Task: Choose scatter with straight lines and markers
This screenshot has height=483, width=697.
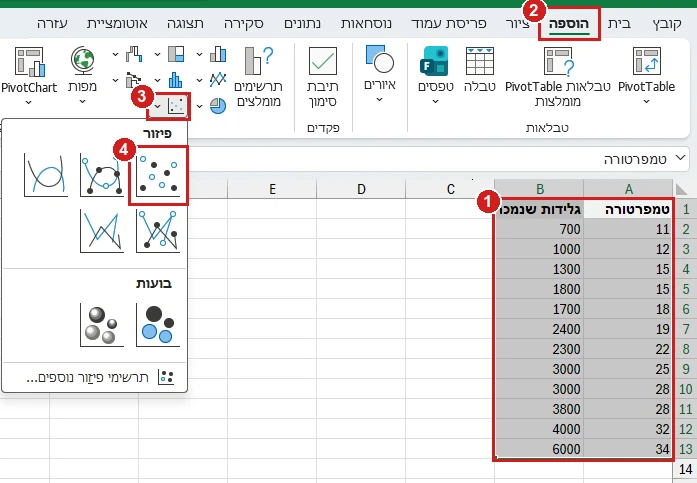Action: 158,232
